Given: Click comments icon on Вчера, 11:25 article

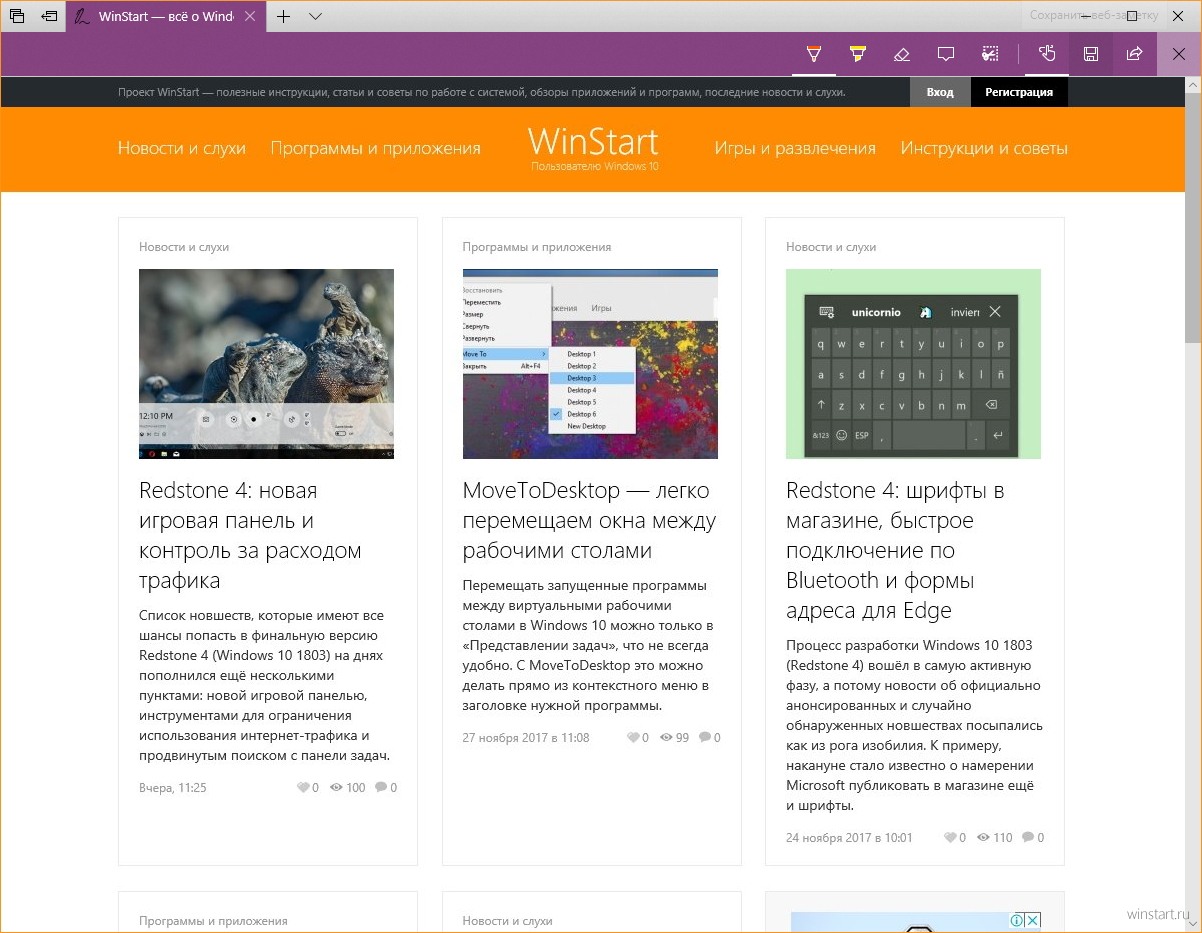Looking at the screenshot, I should pyautogui.click(x=381, y=788).
